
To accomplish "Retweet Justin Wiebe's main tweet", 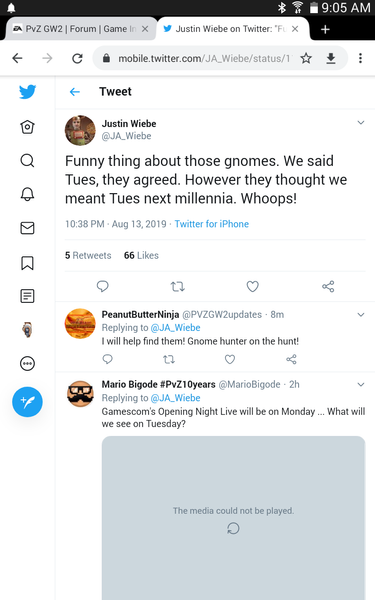I will coord(178,286).
